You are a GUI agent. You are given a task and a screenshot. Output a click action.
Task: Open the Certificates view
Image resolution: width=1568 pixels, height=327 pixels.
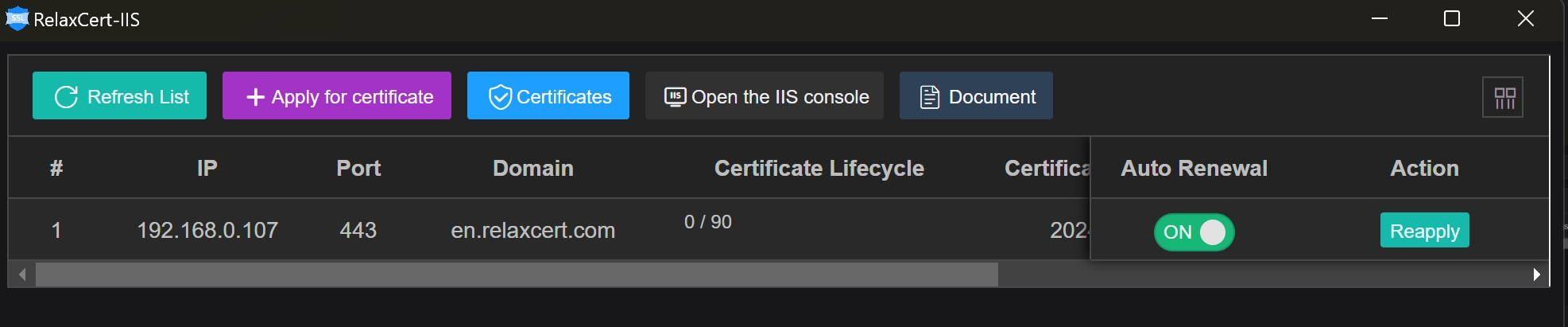(x=548, y=95)
